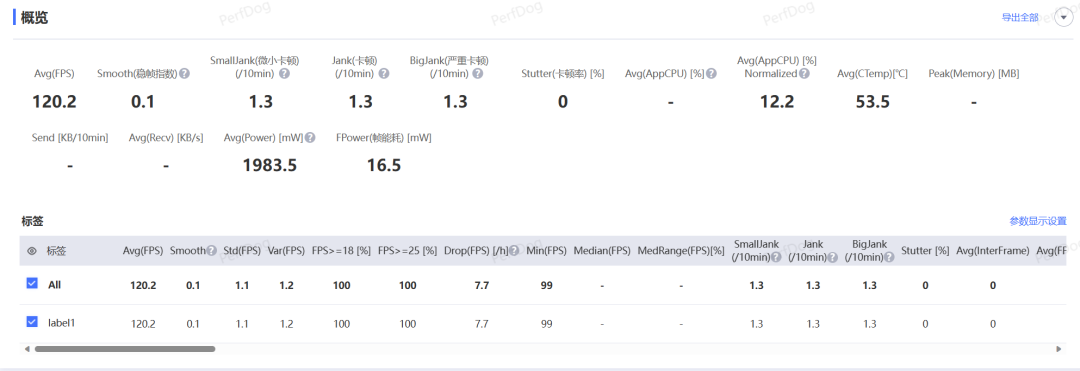
Task: Click Var(FPS) column header
Action: click(286, 251)
